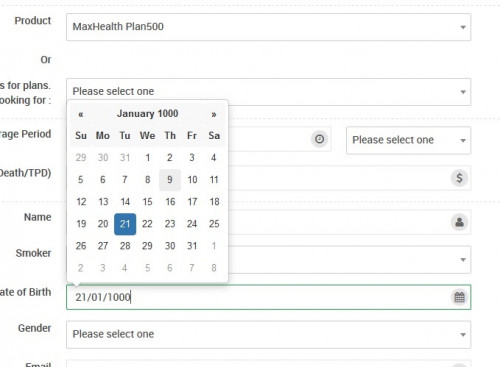Open the Product dropdown showing MaxHealth Plan500
This screenshot has height=367, width=500.
coord(268,27)
